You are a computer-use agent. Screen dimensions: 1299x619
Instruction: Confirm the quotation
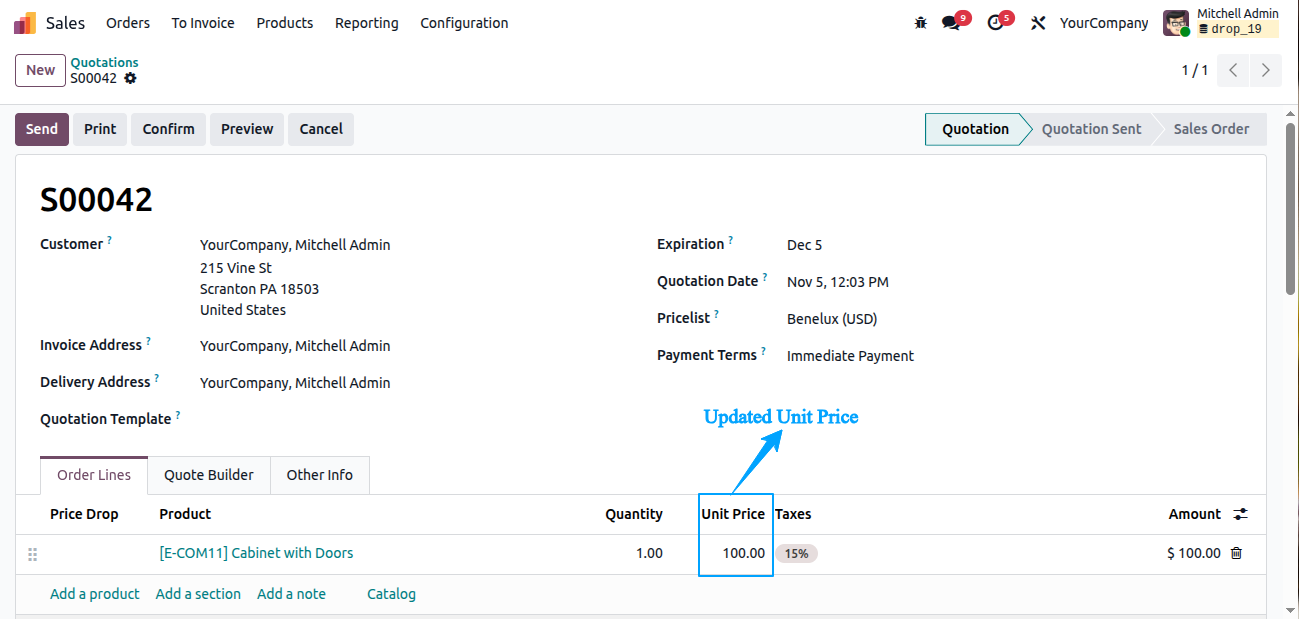coord(169,129)
